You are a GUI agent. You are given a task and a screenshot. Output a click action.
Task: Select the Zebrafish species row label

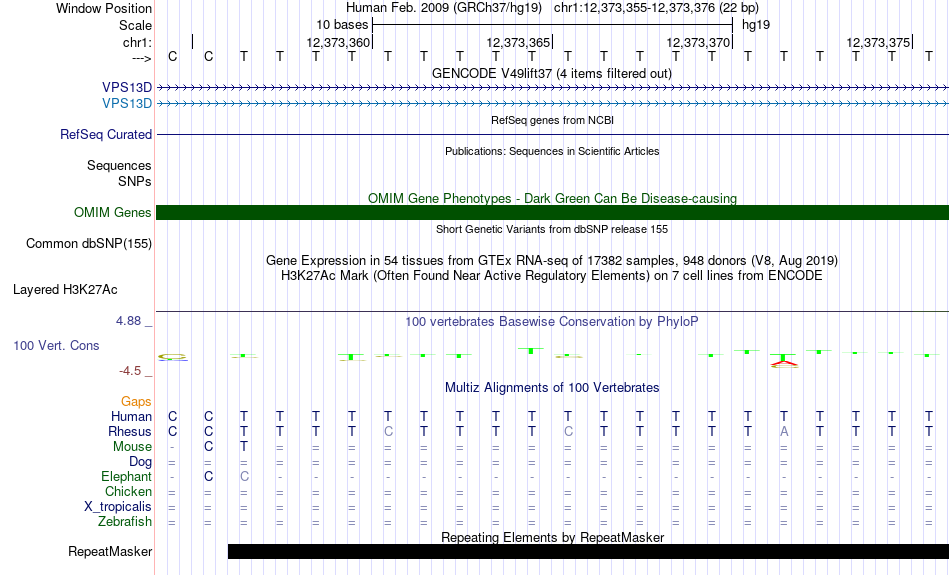125,521
